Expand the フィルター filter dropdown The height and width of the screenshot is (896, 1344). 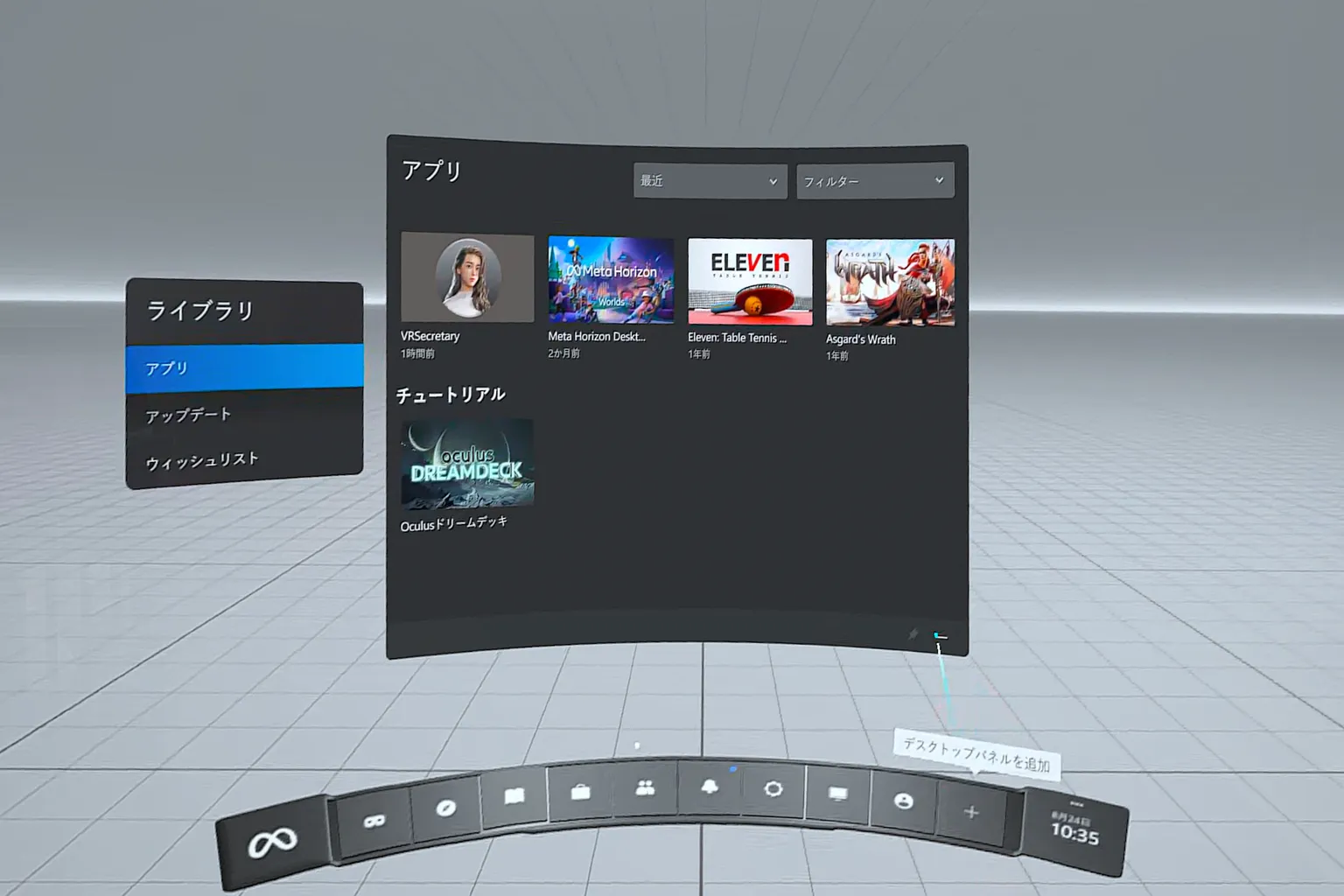point(875,181)
